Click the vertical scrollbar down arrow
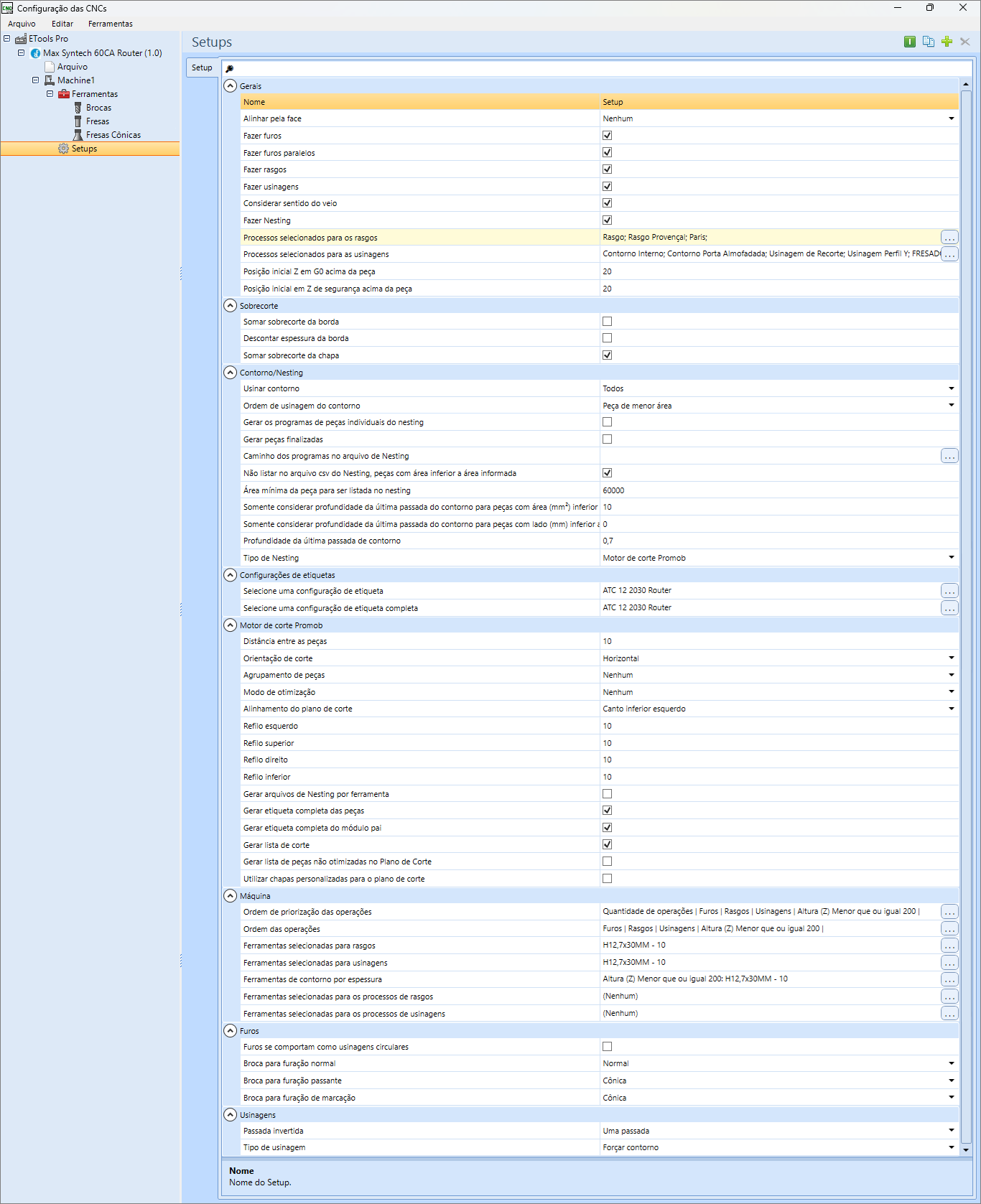Image resolution: width=981 pixels, height=1204 pixels. pyautogui.click(x=966, y=1149)
